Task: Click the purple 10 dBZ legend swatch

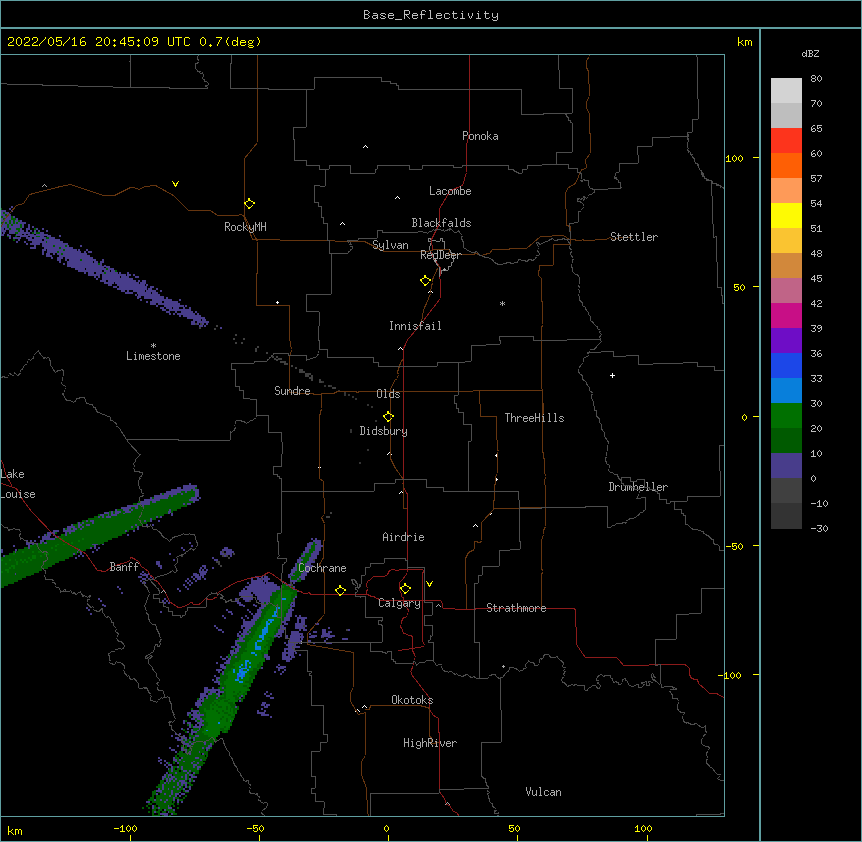Action: (x=786, y=466)
